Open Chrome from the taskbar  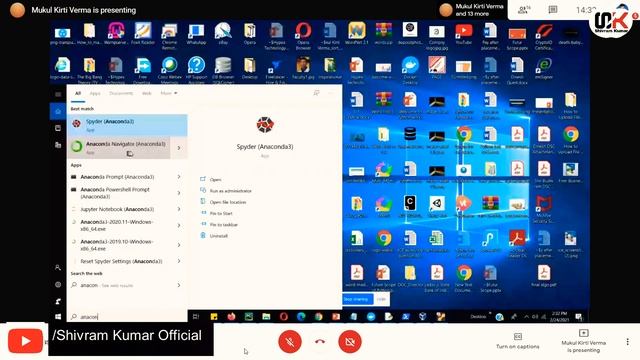319,316
